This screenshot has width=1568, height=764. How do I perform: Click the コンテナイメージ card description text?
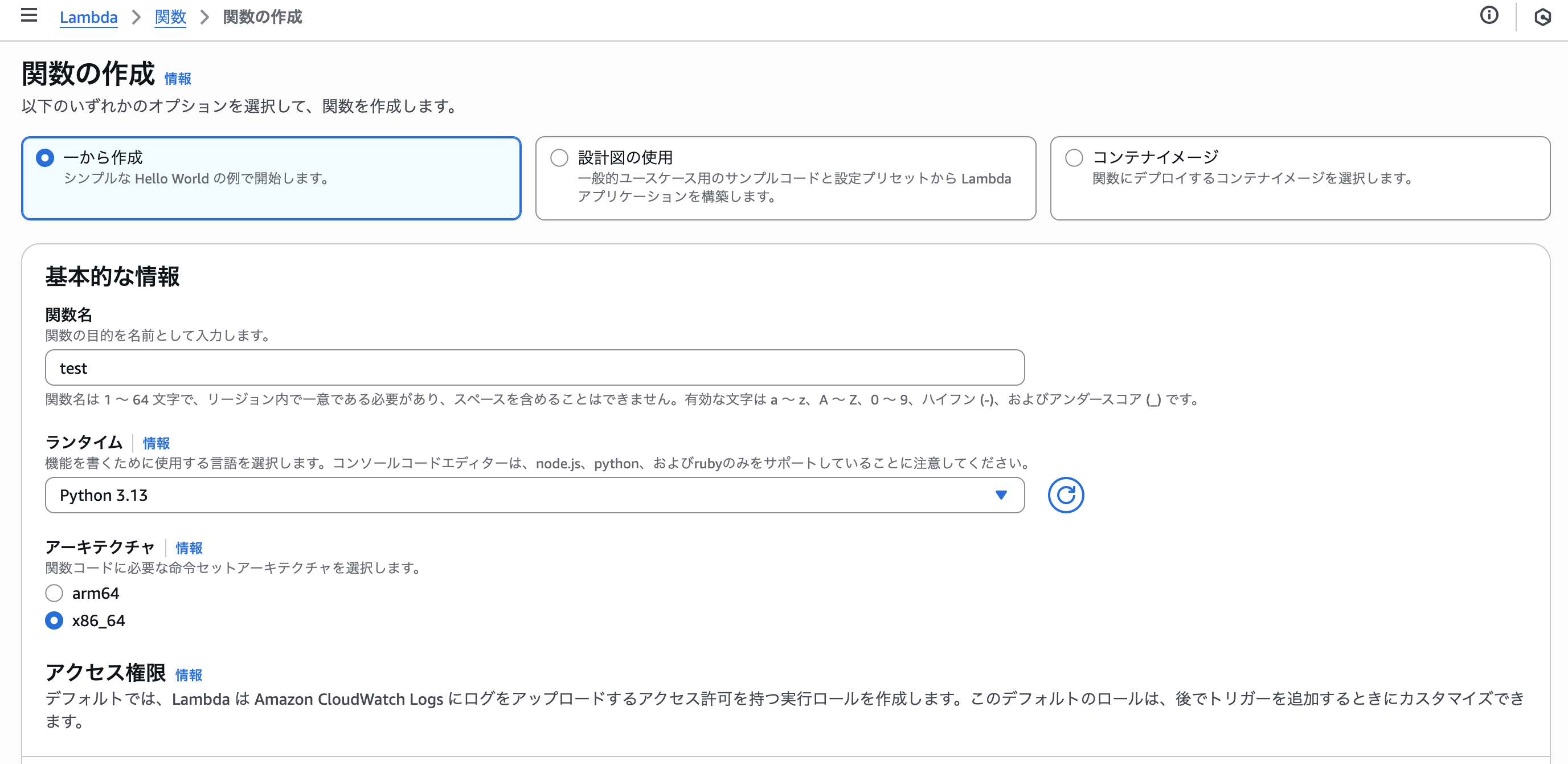tap(1251, 178)
